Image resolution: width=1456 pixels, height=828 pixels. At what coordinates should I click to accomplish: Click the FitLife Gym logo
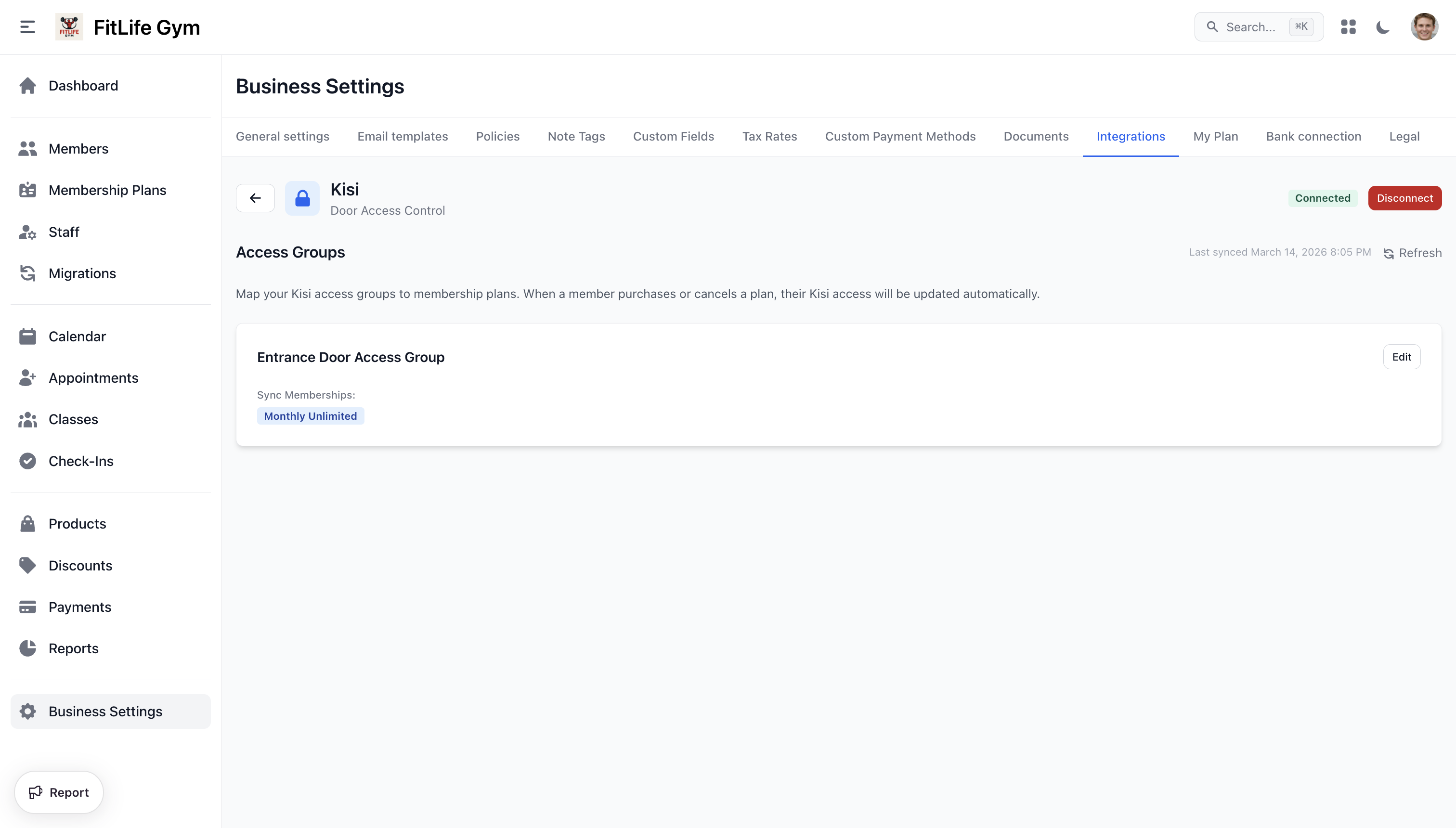coord(69,27)
